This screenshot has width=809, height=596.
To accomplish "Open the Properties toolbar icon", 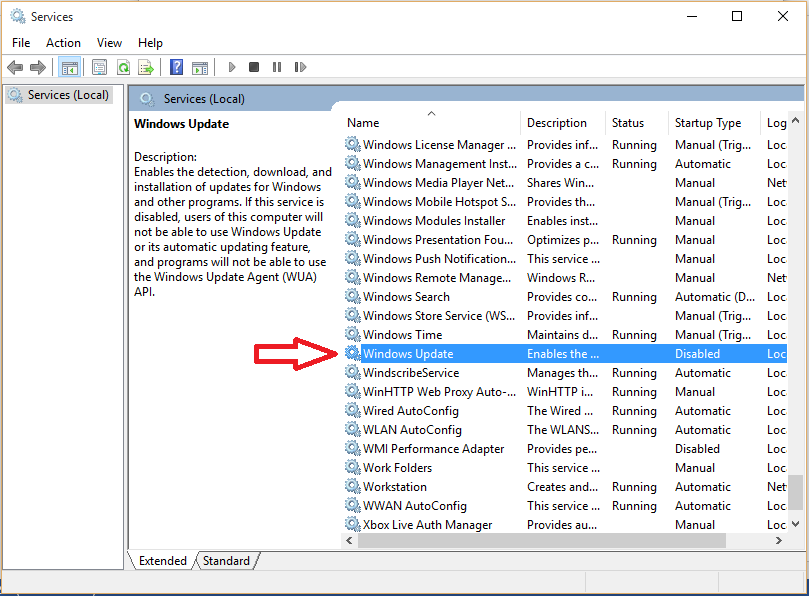I will pyautogui.click(x=99, y=67).
